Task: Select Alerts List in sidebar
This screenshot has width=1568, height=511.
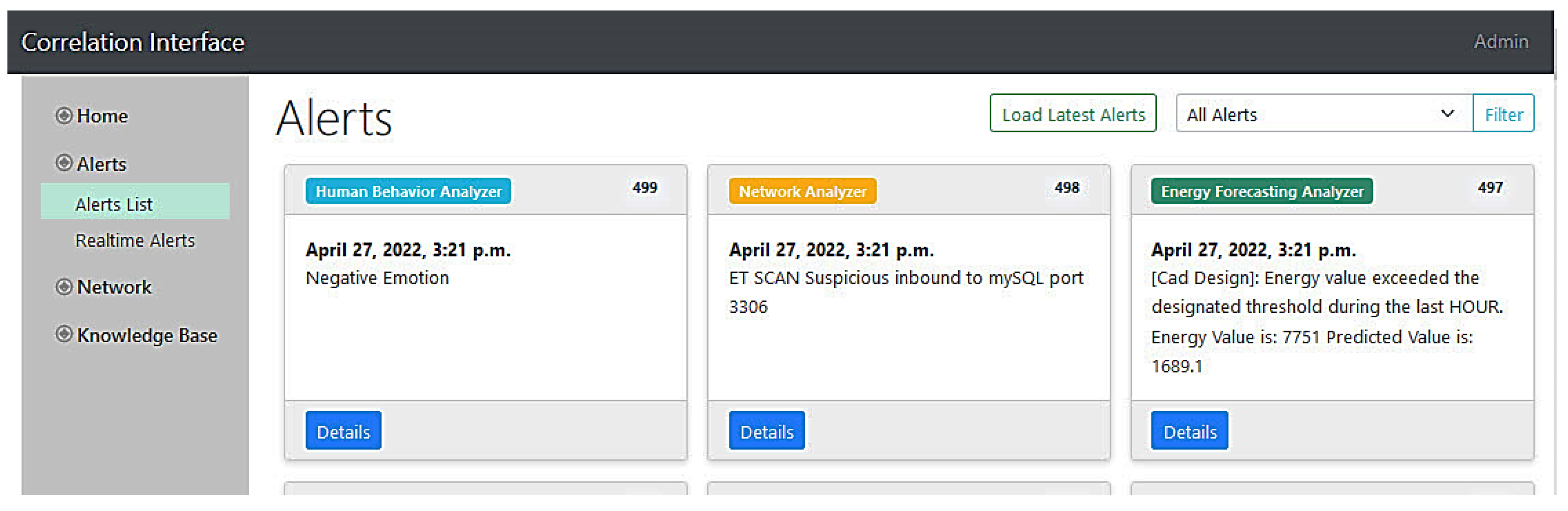Action: [114, 204]
